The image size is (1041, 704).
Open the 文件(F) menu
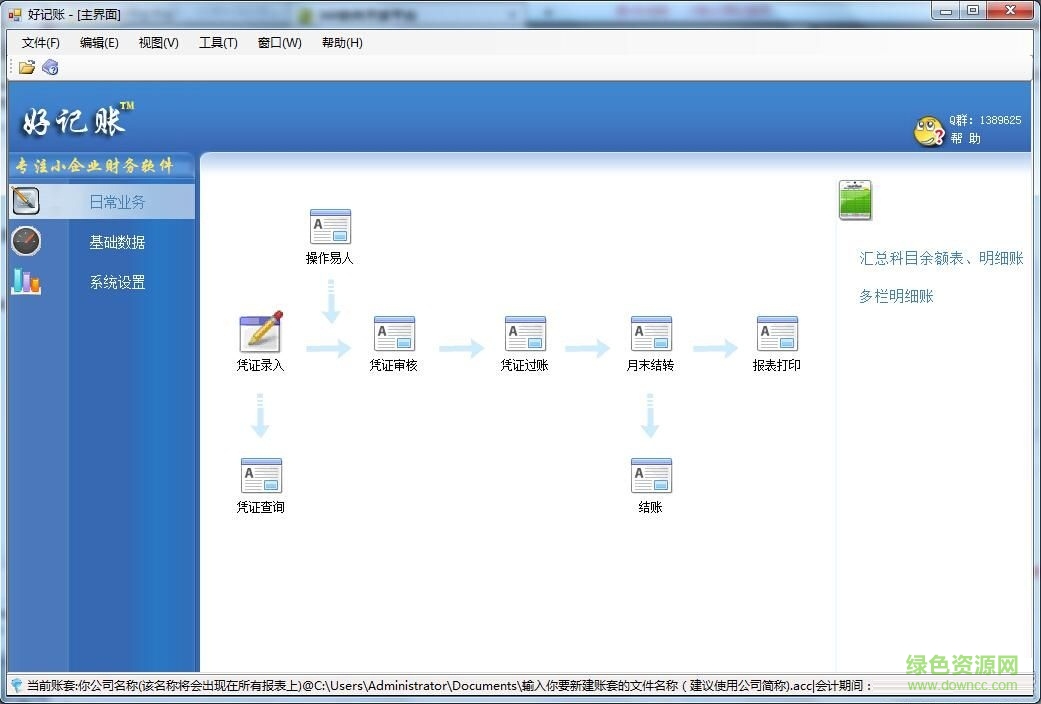click(x=40, y=43)
